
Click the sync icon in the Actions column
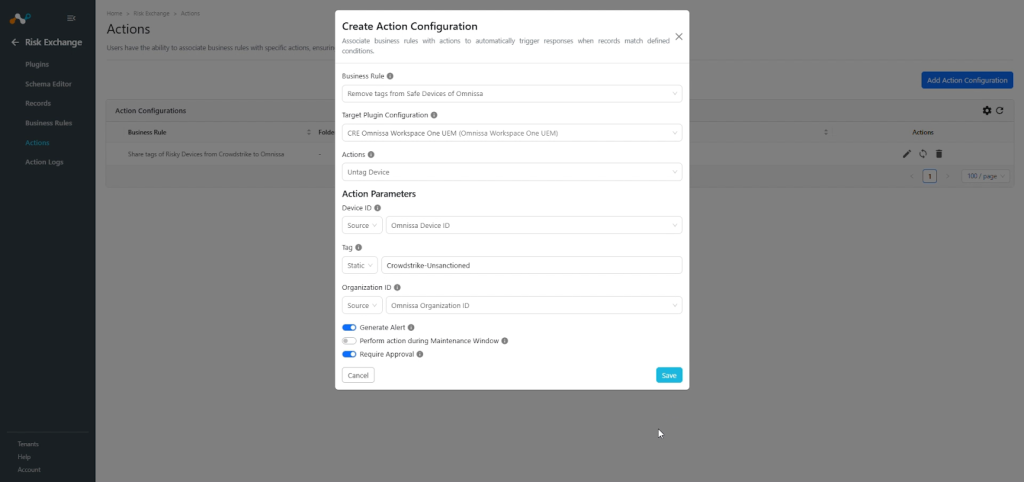923,154
